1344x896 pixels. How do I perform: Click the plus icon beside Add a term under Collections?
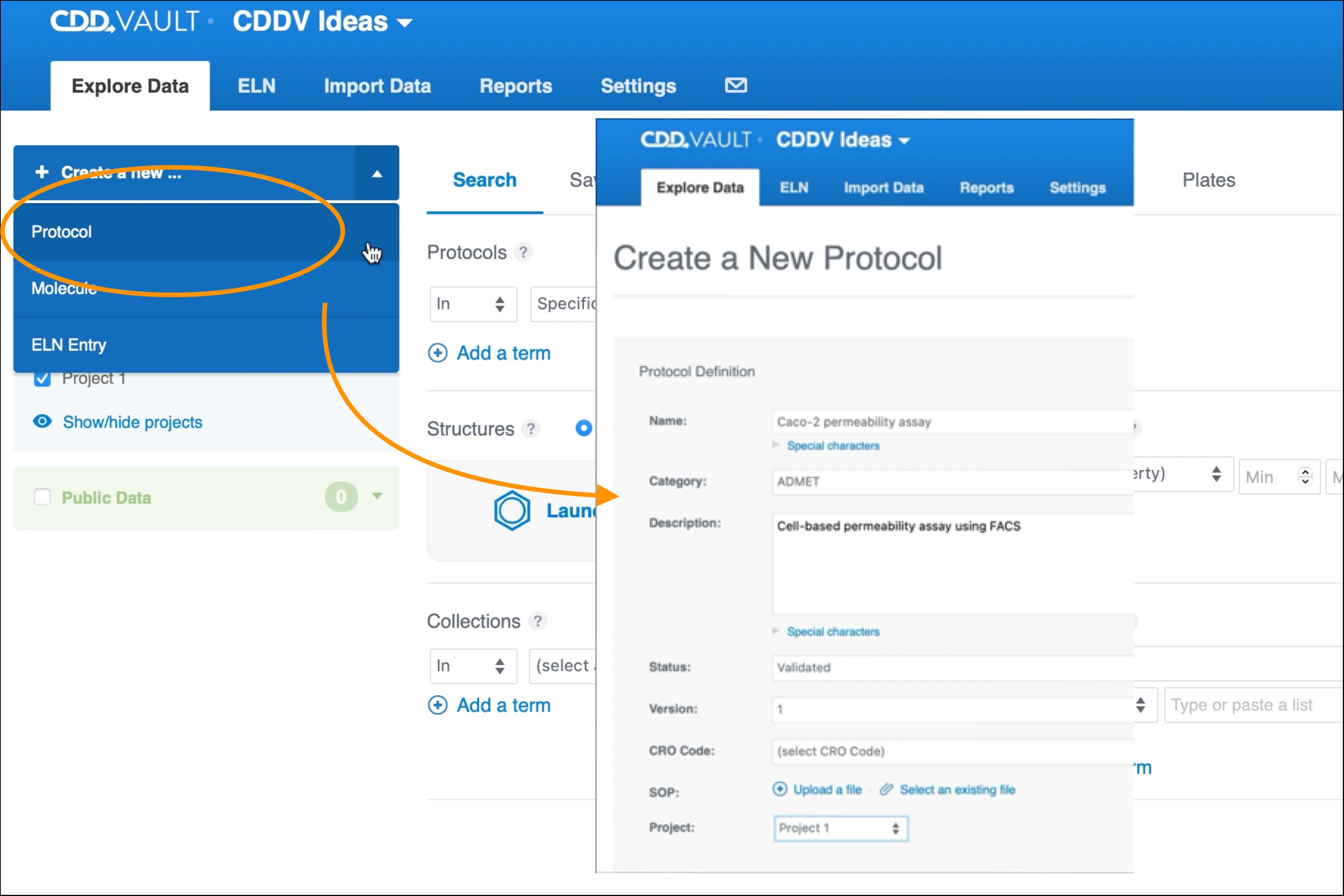point(438,705)
